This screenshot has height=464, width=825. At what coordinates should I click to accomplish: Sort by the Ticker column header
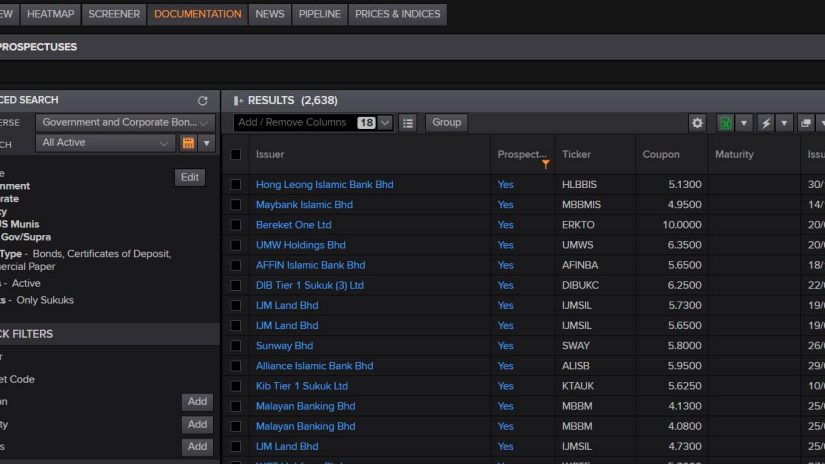tap(576, 154)
